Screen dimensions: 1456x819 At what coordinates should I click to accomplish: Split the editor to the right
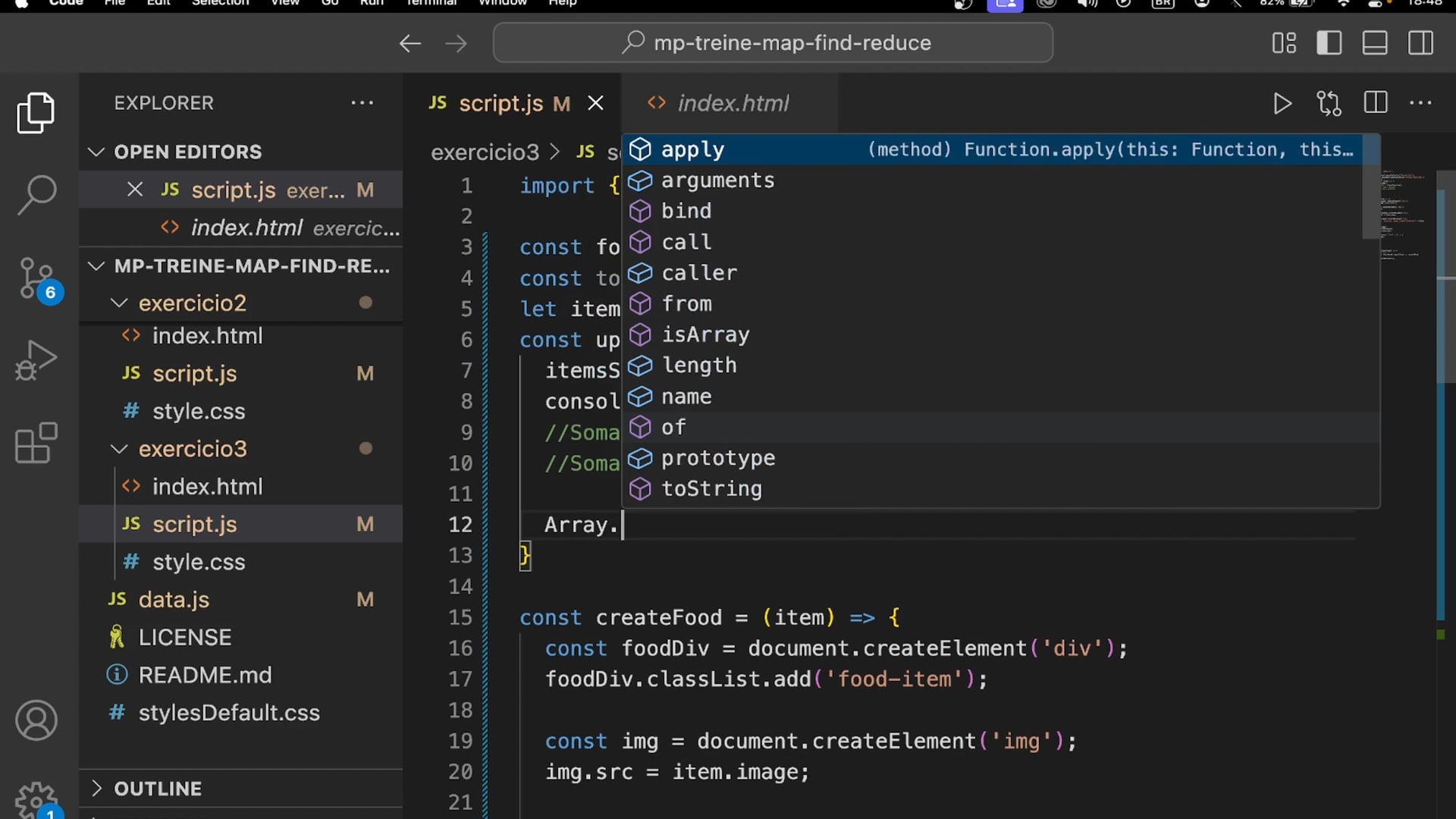pyautogui.click(x=1375, y=103)
